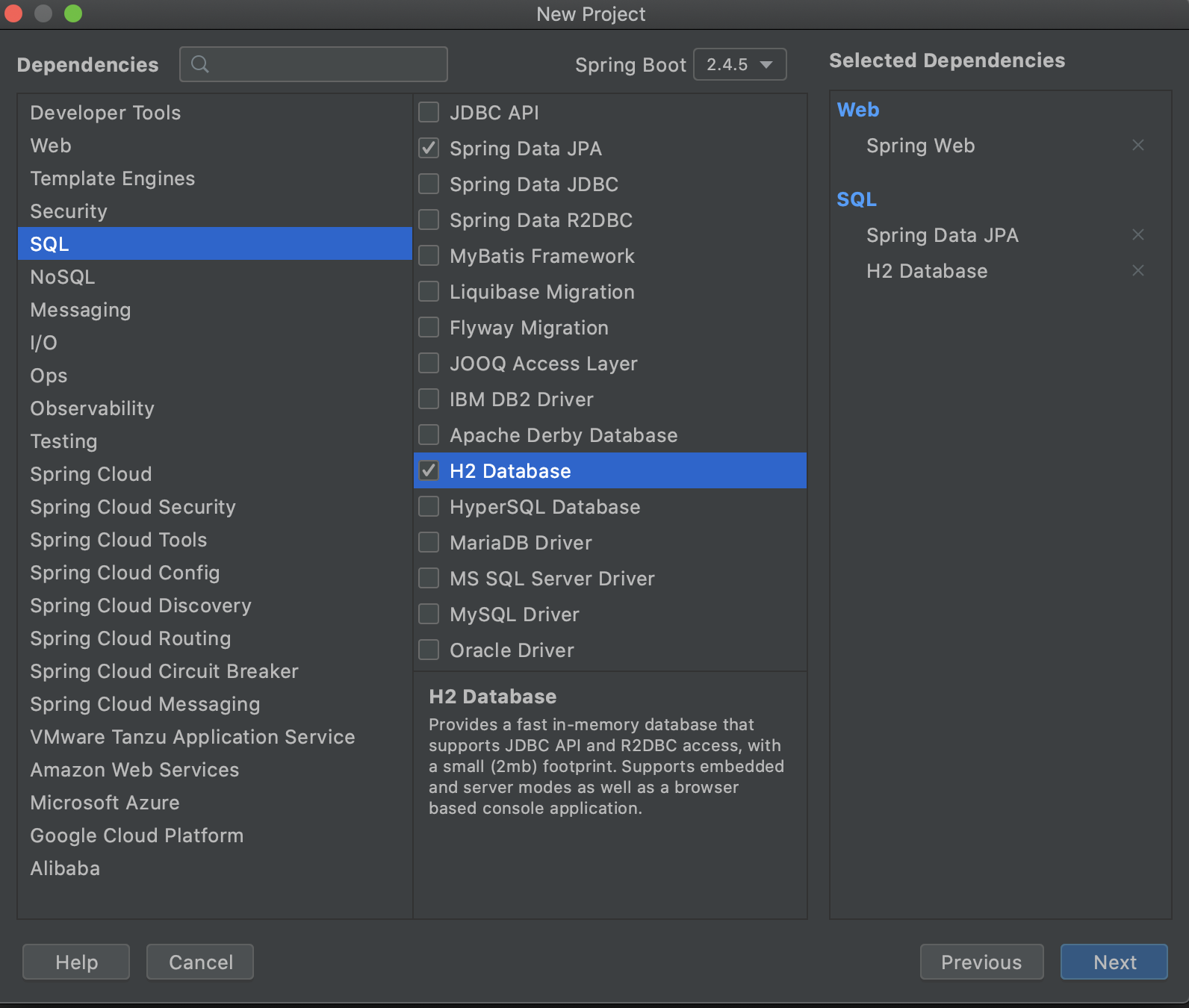
Task: Enable the MariaDB Driver checkbox
Action: [429, 542]
